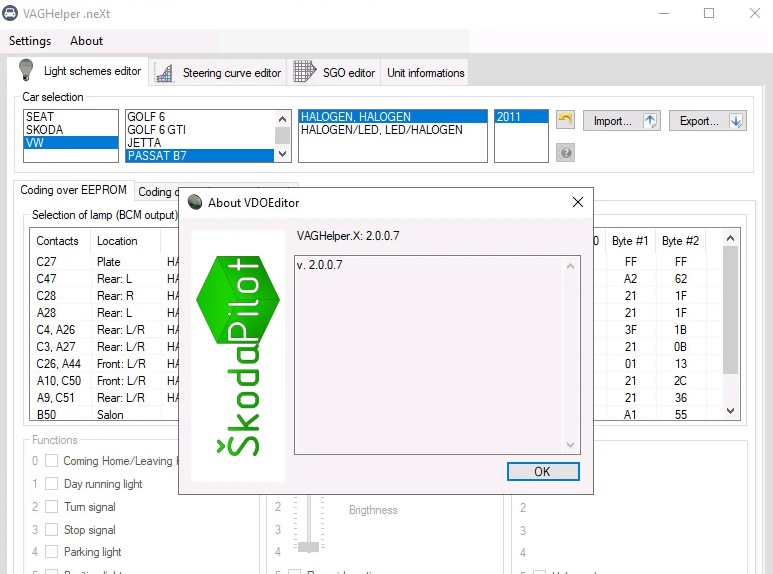Click the ŠkodaPilot logo in About dialog
This screenshot has height=574, width=773.
pyautogui.click(x=237, y=356)
